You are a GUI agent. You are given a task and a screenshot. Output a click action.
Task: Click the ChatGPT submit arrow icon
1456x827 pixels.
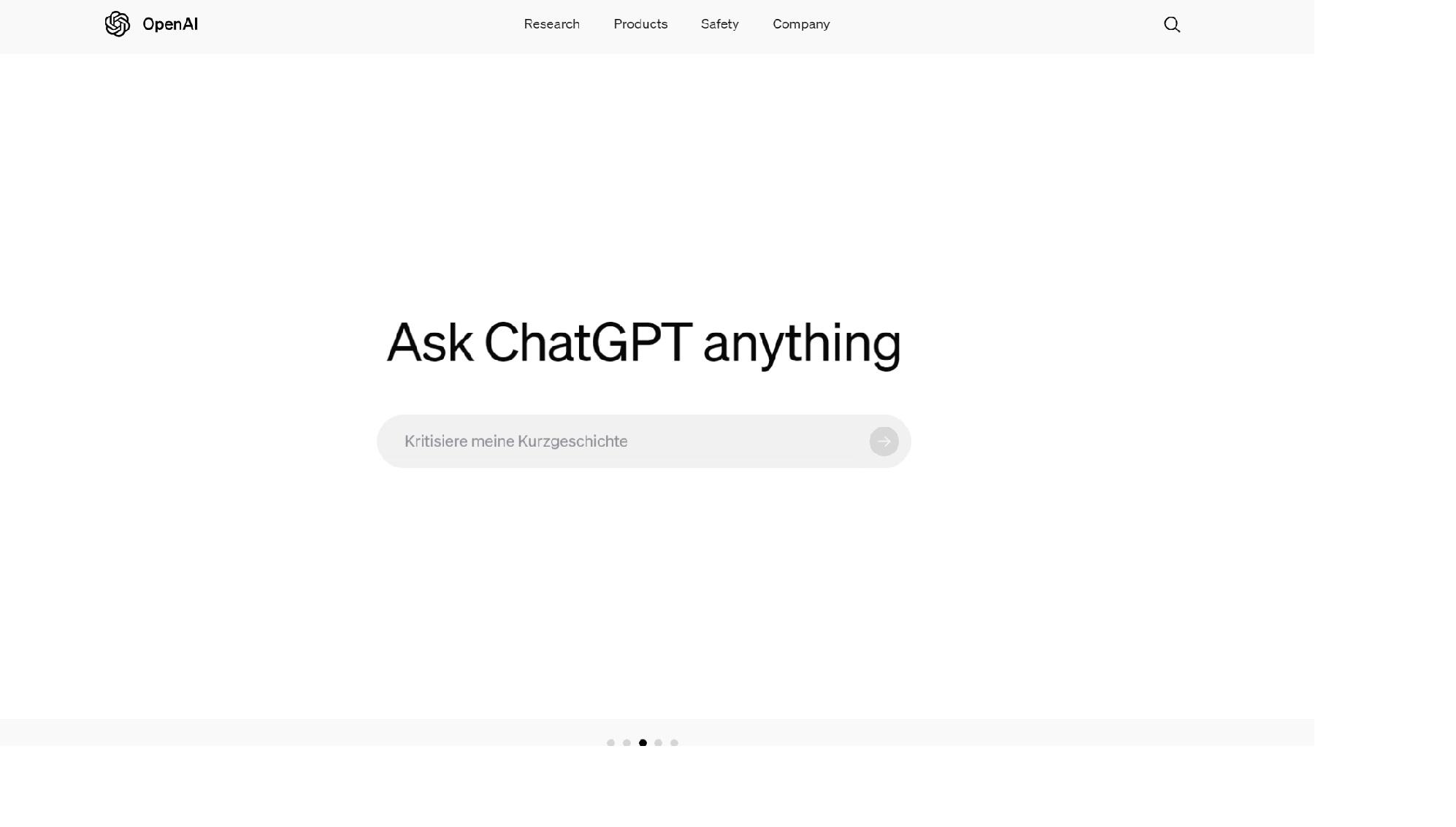(883, 441)
